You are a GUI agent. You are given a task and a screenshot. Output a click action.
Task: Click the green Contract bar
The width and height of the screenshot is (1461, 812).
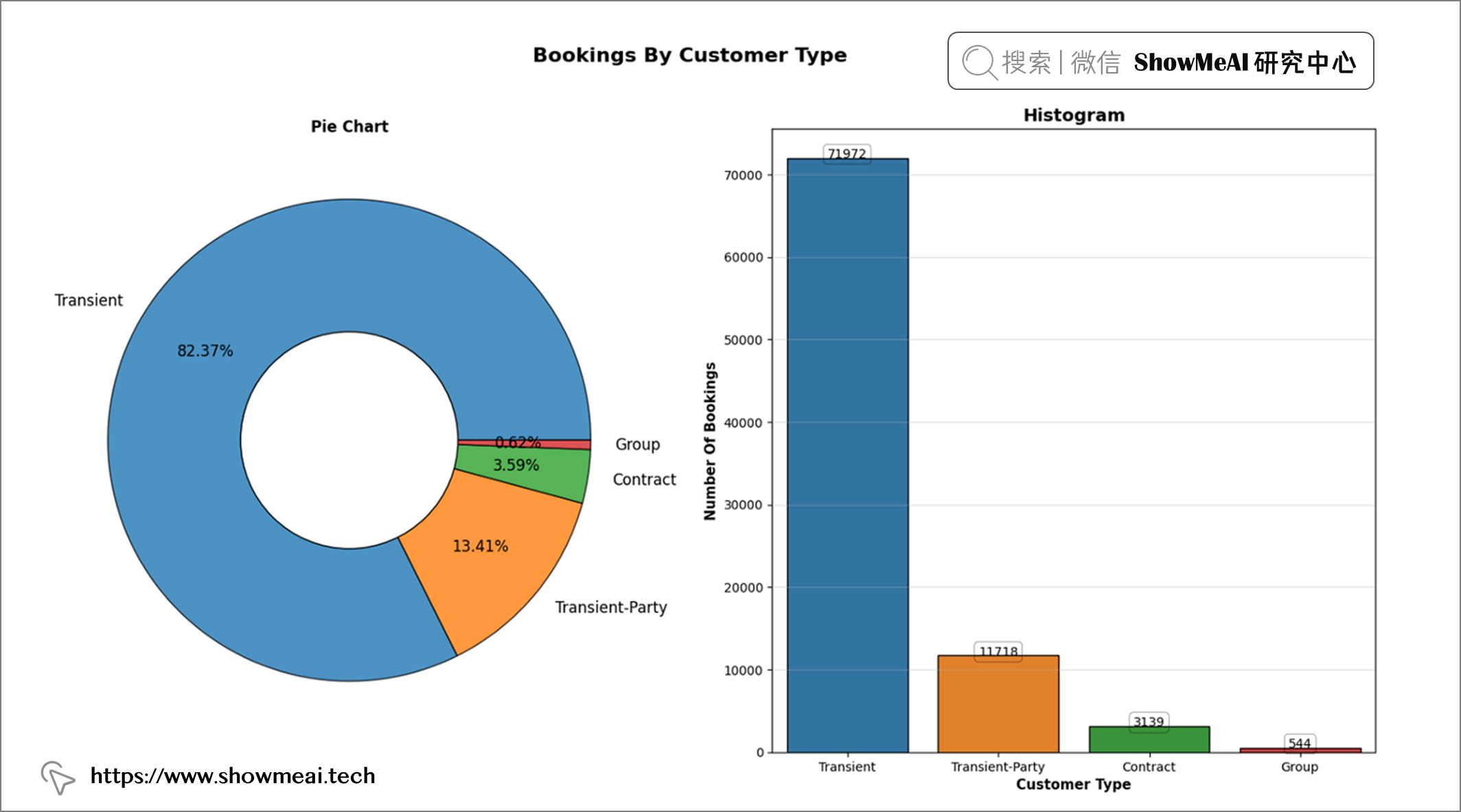[1149, 740]
